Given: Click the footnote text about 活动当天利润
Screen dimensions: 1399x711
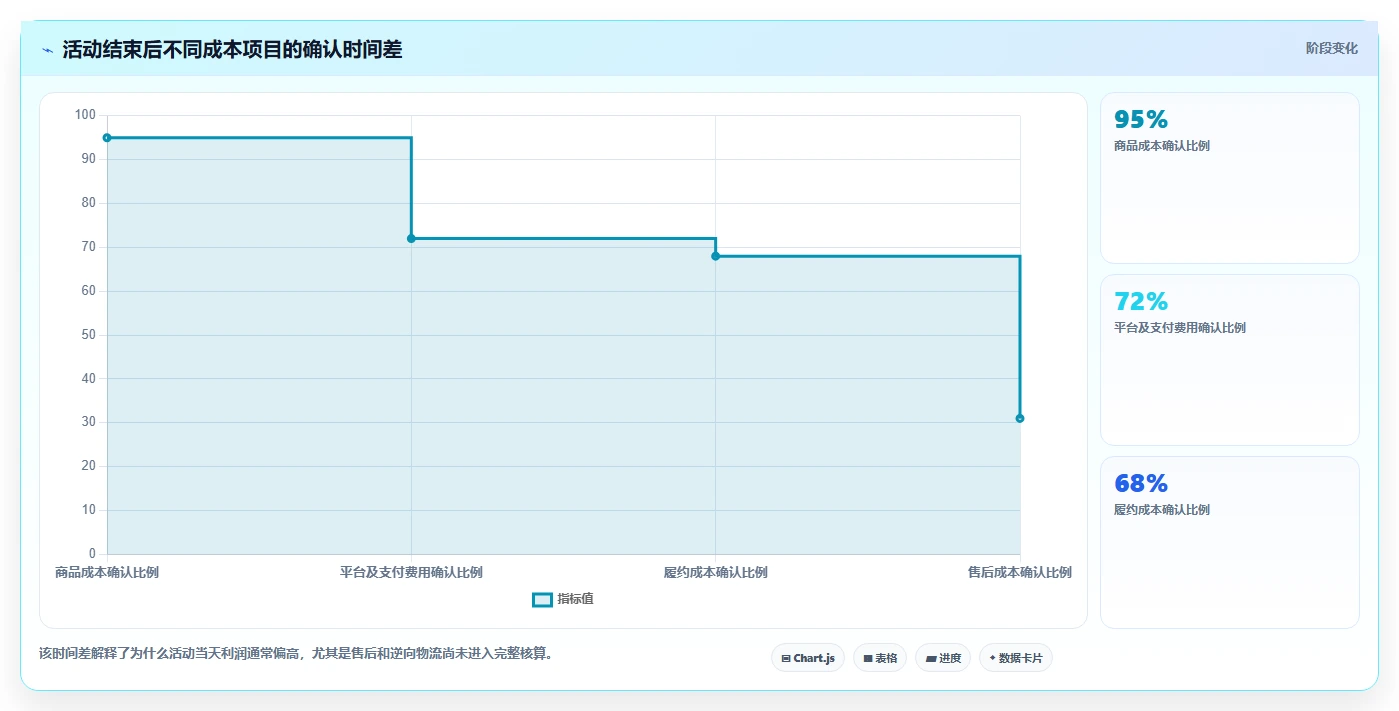Looking at the screenshot, I should [296, 654].
